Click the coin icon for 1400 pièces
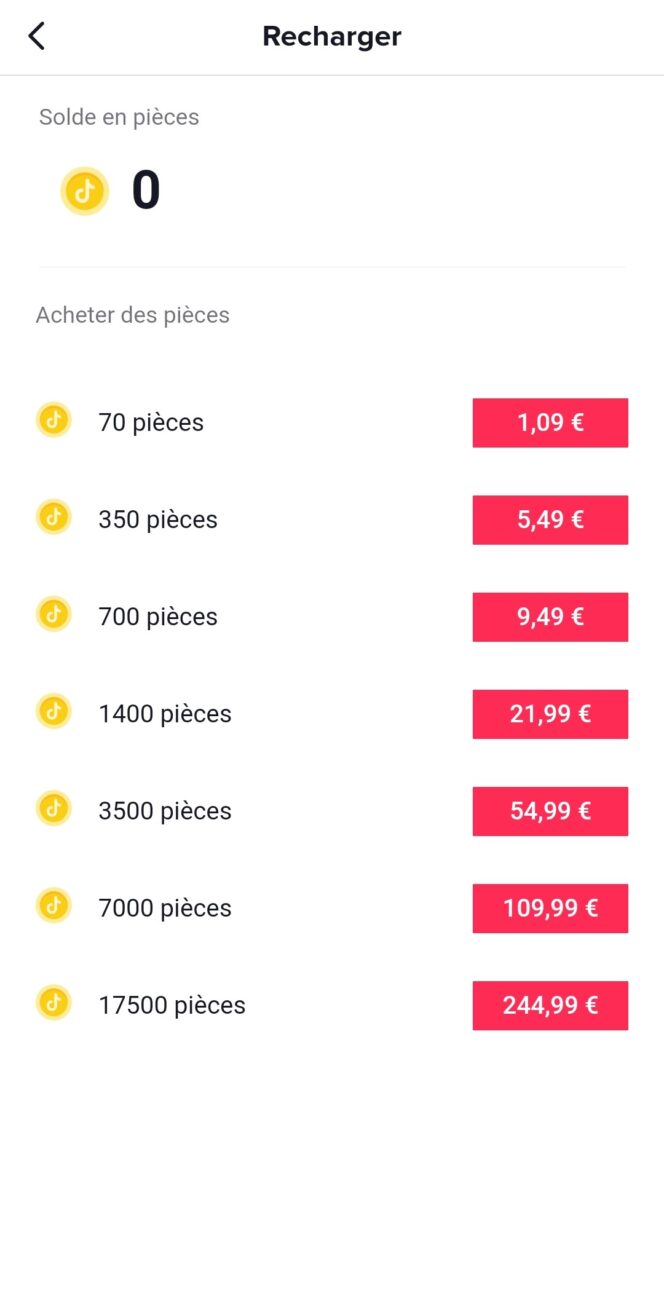 [54, 711]
